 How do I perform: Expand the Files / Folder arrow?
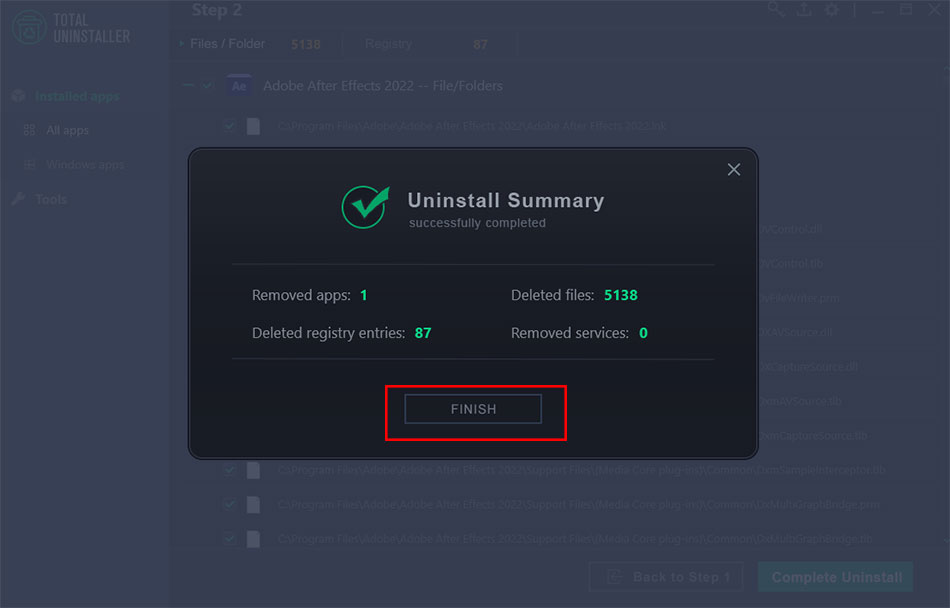click(x=181, y=44)
